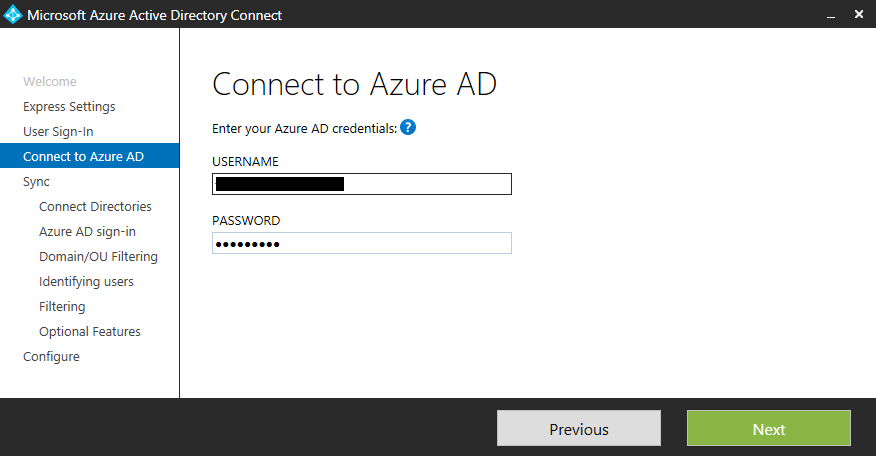This screenshot has height=456, width=876.
Task: Open the Connect Directories sub-step
Action: click(95, 207)
